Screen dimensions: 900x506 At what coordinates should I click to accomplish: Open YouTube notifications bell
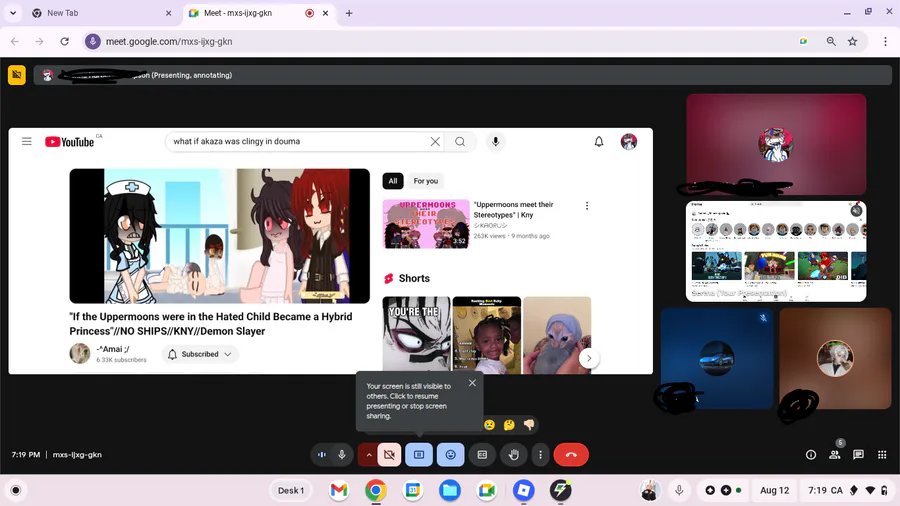click(599, 142)
